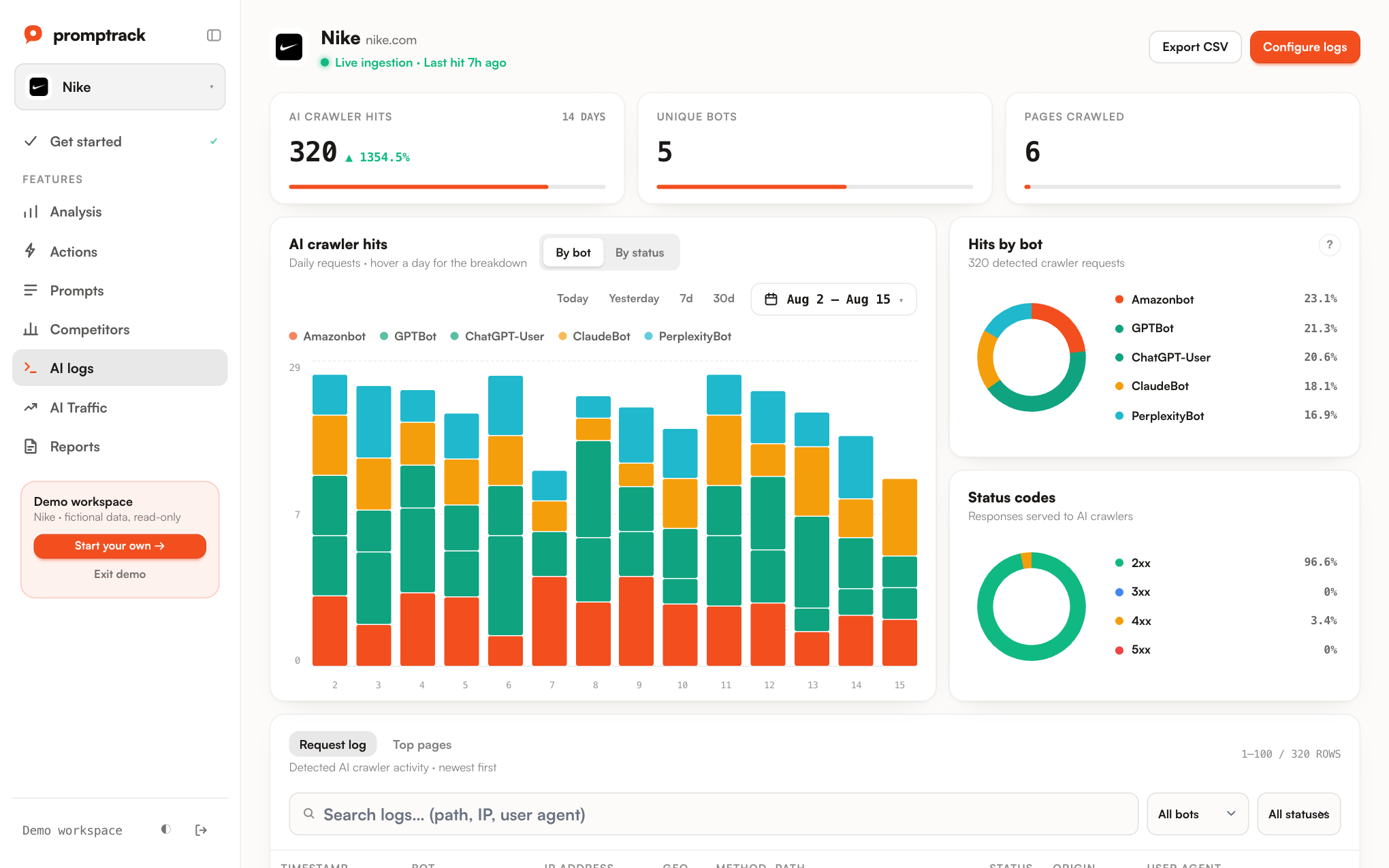Viewport: 1389px width, 868px height.
Task: Toggle ClaudeBot series in chart legend
Action: point(594,336)
